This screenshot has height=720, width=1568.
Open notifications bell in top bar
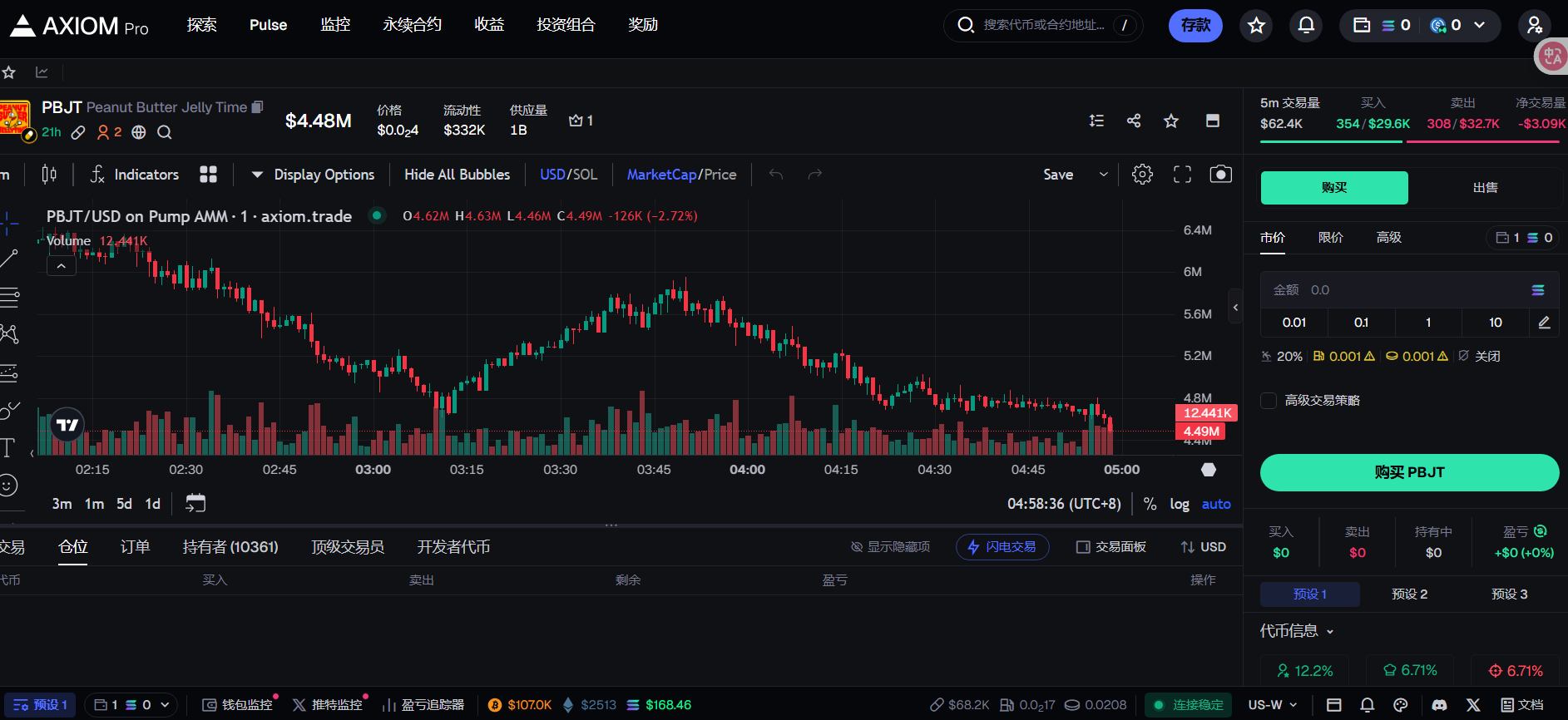point(1306,25)
